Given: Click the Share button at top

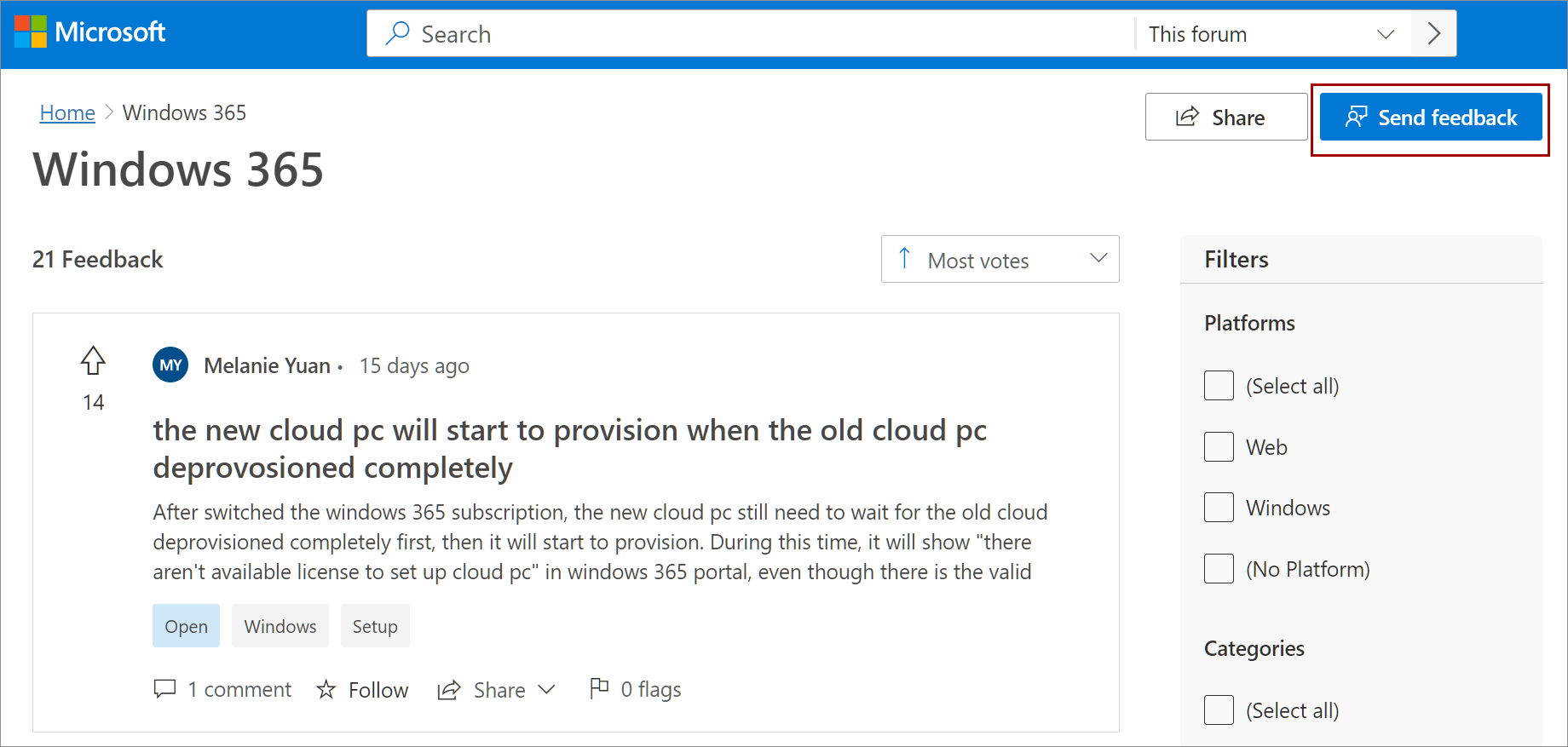Looking at the screenshot, I should coord(1226,117).
